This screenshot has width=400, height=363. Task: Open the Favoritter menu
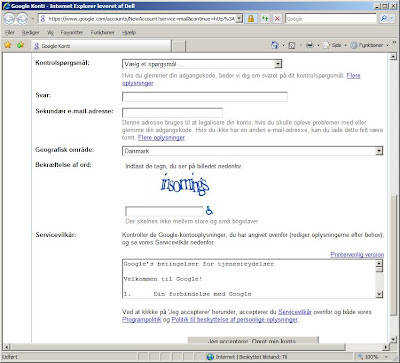[72, 32]
